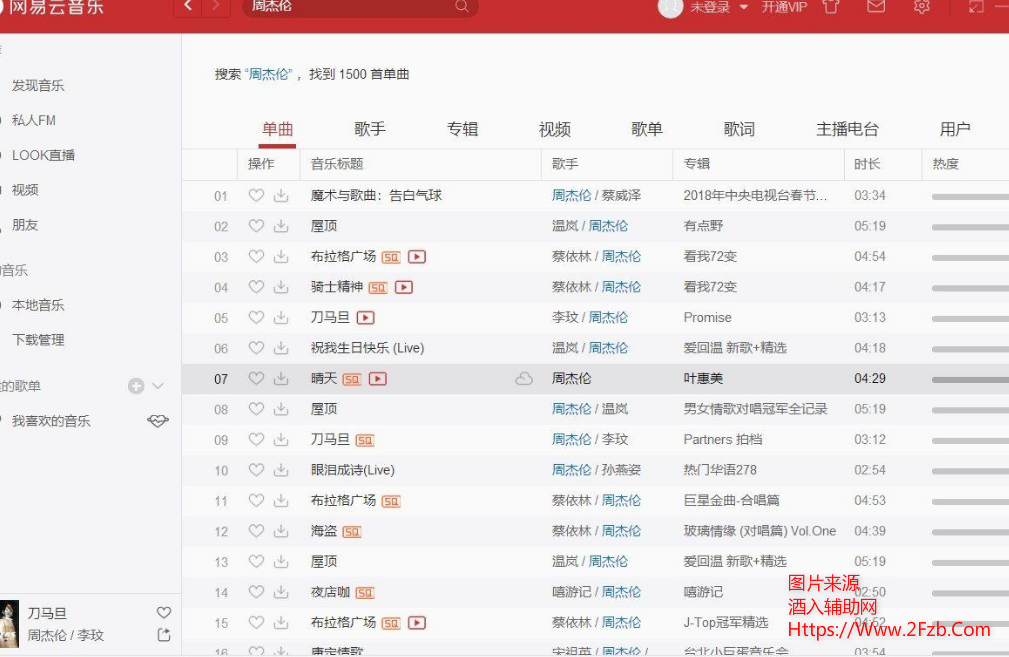
Task: Toggle heart for 眼泪成诗(Live) in row 10
Action: coord(256,470)
